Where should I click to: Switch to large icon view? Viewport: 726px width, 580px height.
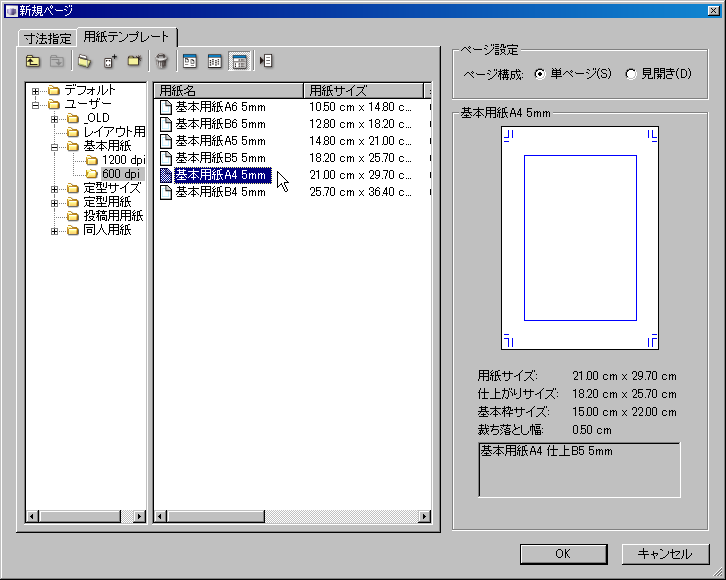(x=190, y=61)
